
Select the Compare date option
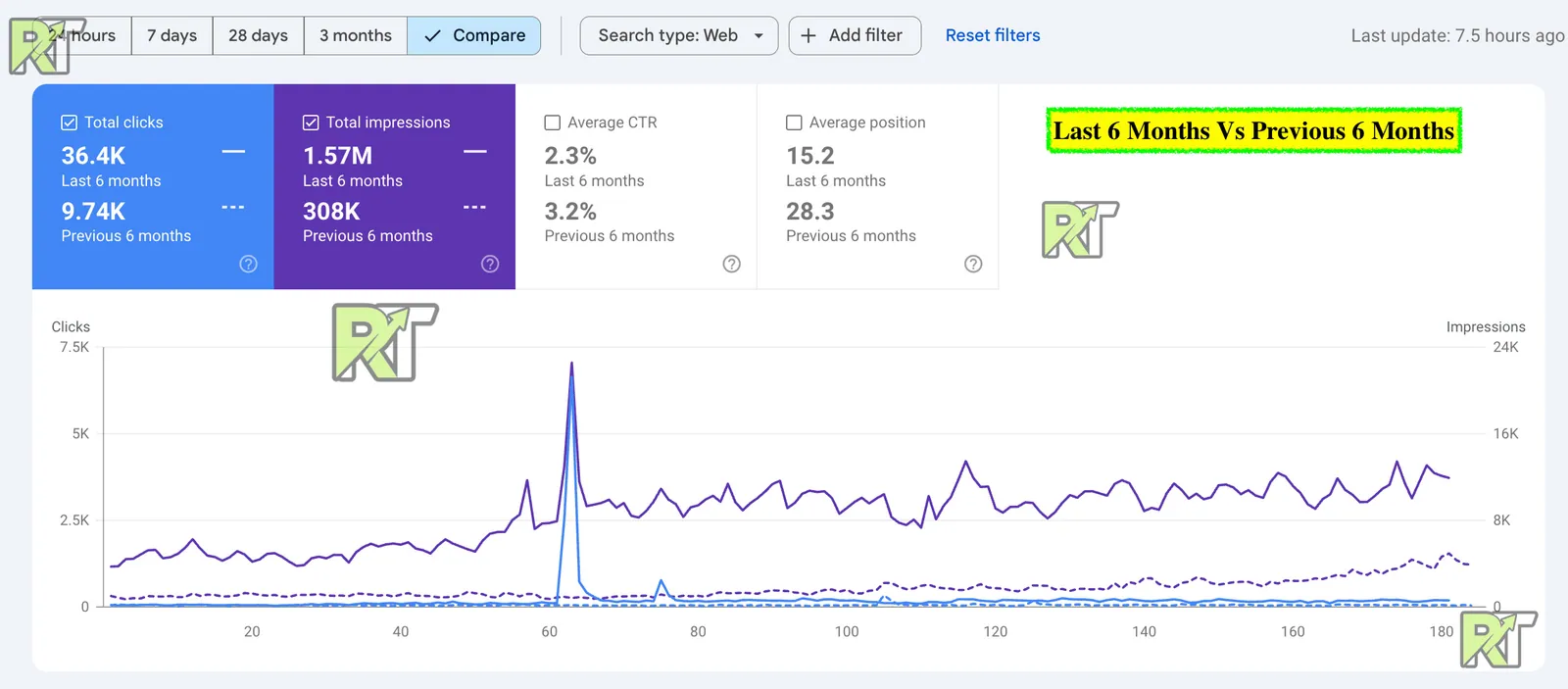pyautogui.click(x=474, y=35)
